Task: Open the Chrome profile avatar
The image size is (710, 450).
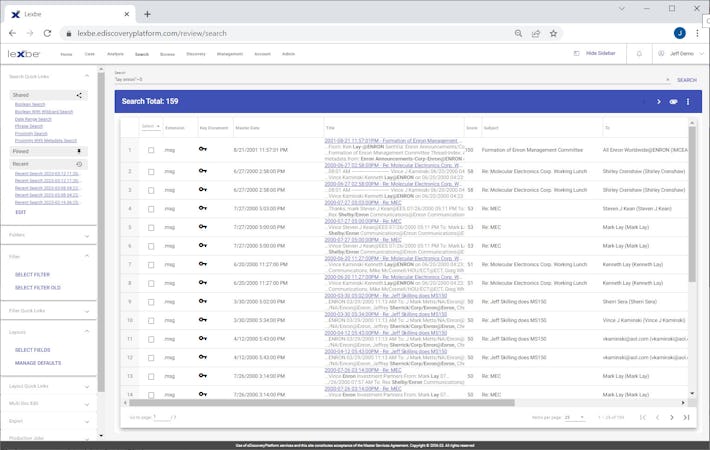Action: (x=680, y=33)
